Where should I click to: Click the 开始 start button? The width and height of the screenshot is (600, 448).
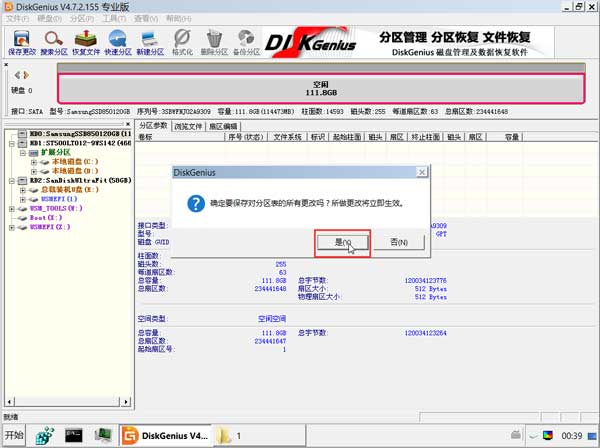click(x=14, y=435)
